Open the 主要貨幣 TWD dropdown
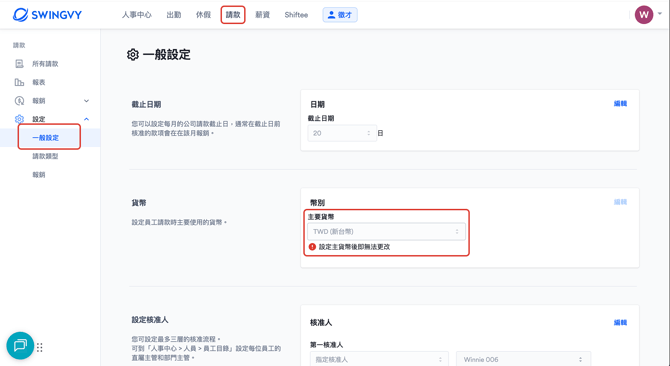The image size is (670, 366). pos(386,231)
